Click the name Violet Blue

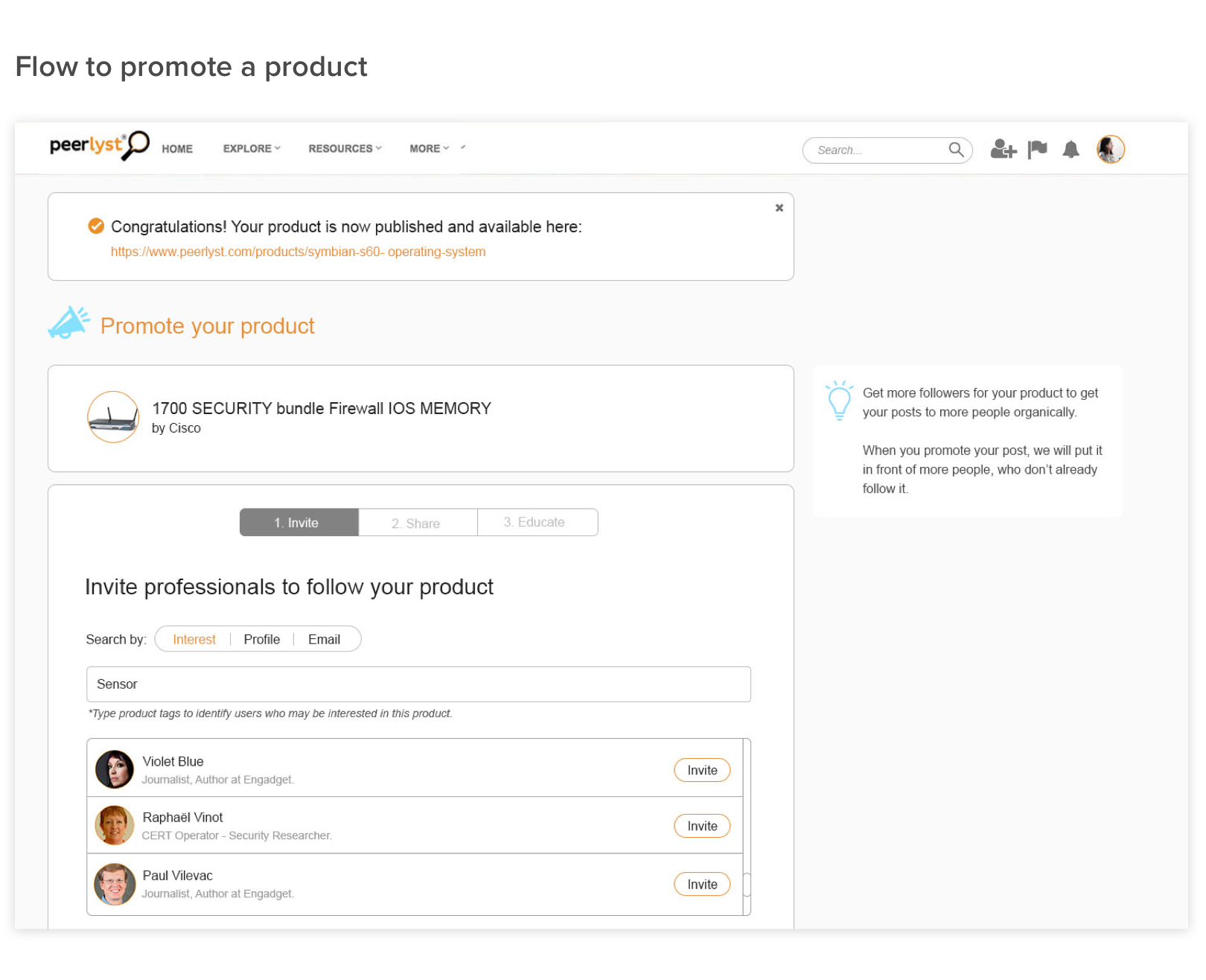click(173, 761)
